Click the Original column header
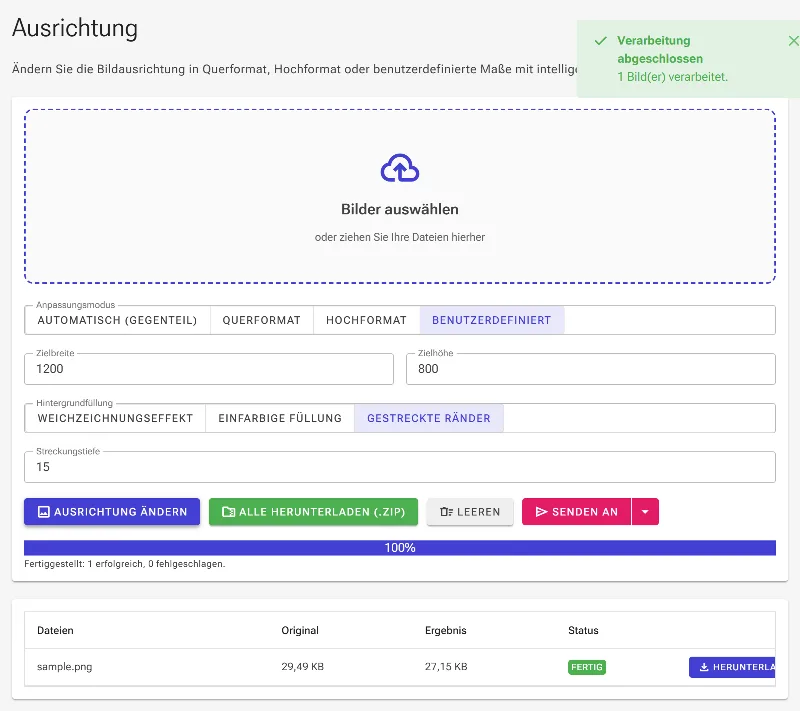Viewport: 800px width, 711px height. pyautogui.click(x=300, y=630)
